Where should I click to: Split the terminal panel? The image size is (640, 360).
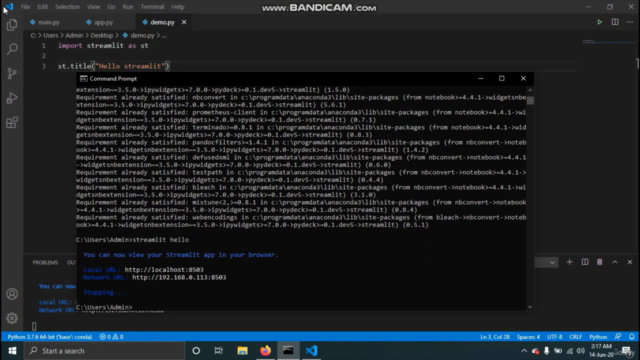(585, 262)
